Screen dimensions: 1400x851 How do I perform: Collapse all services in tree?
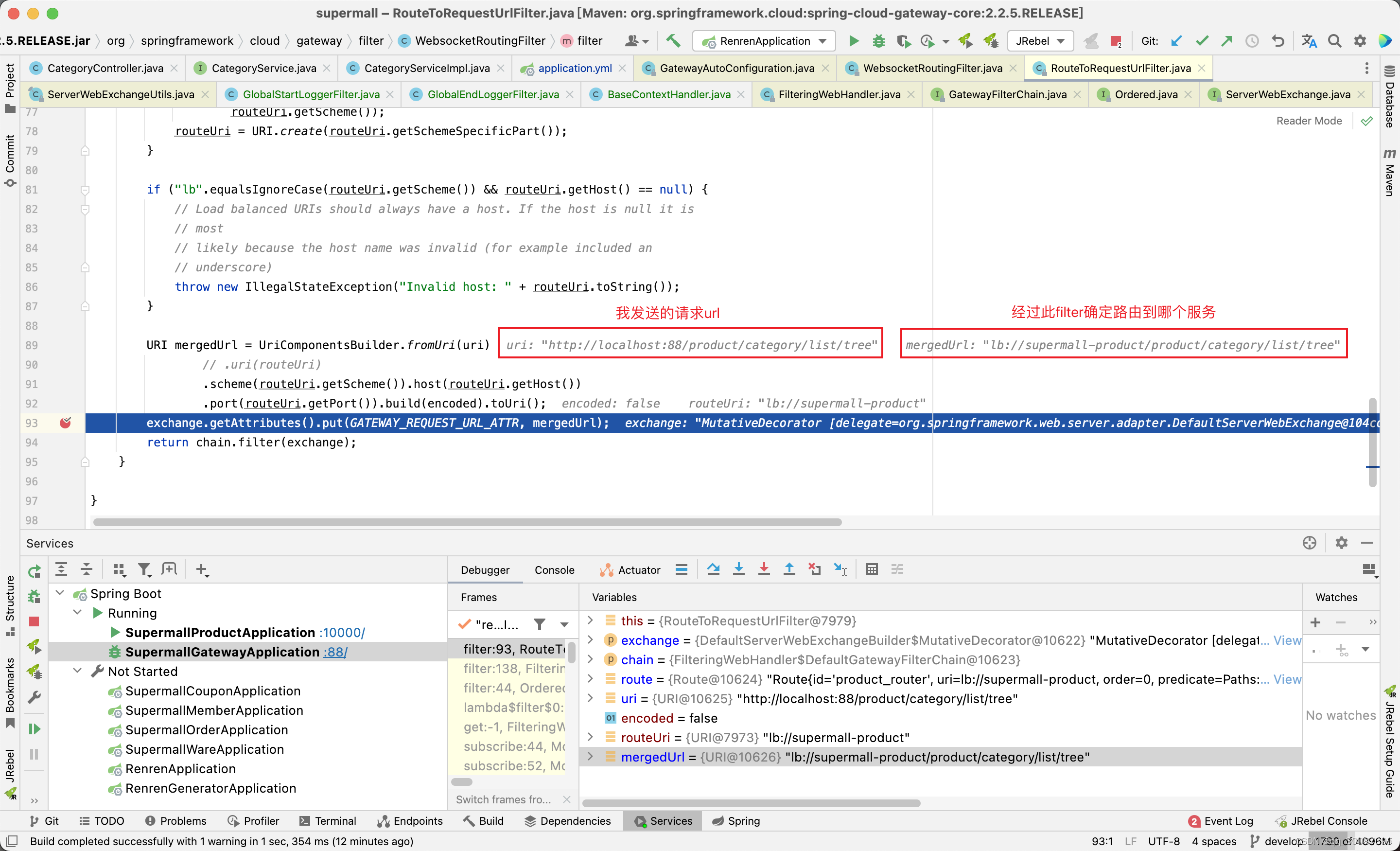click(x=87, y=569)
